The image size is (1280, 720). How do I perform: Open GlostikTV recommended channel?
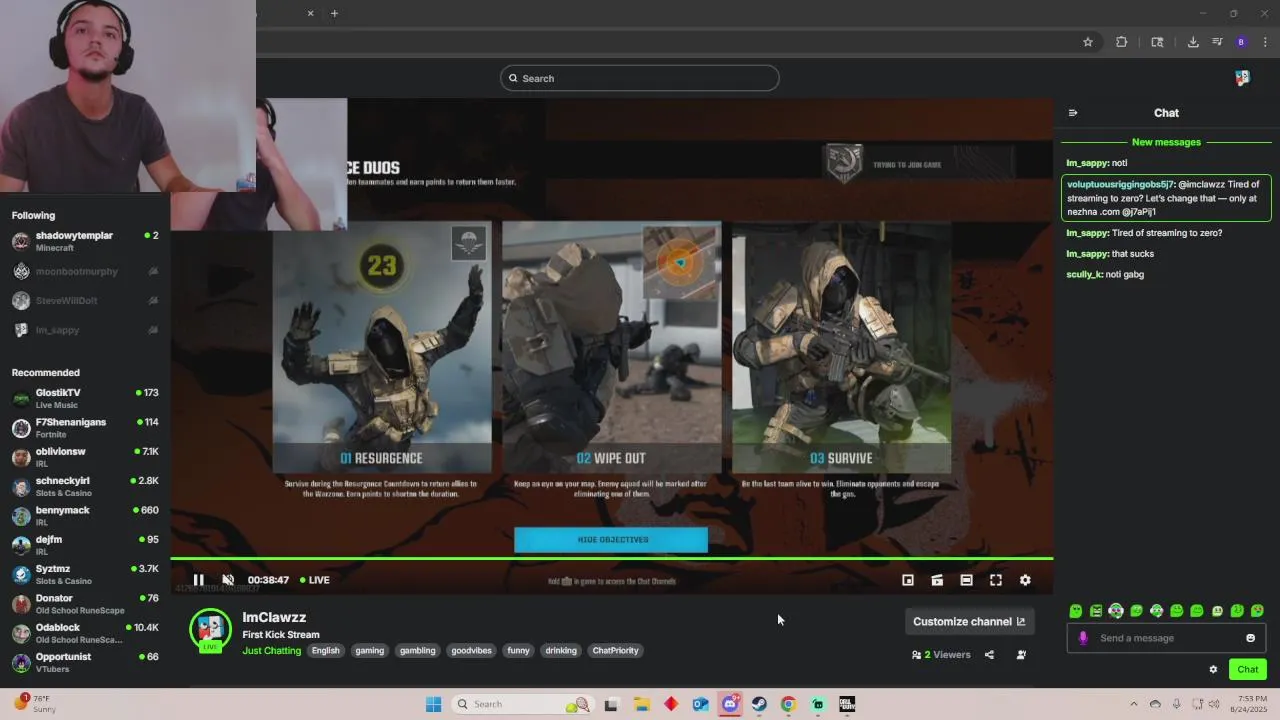85,398
